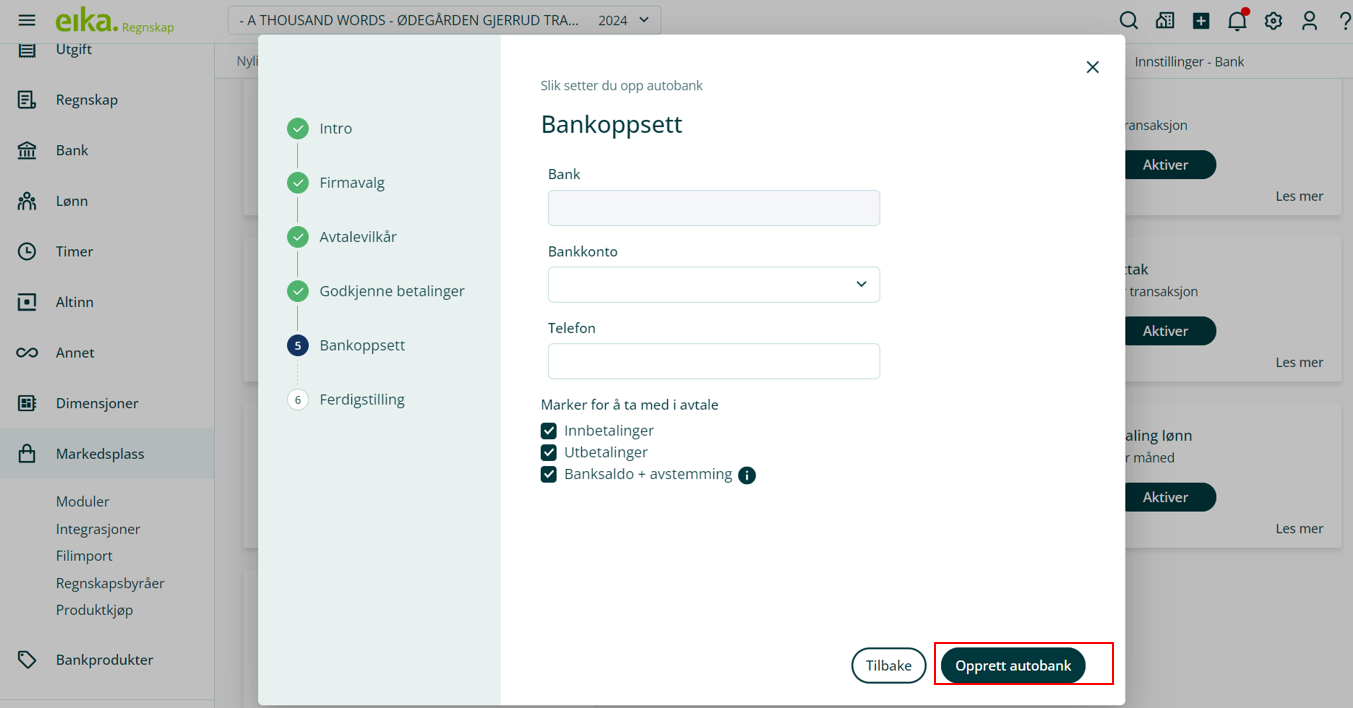Screen dimensions: 1353x708
Task: Click the search magnifier icon
Action: [1128, 21]
